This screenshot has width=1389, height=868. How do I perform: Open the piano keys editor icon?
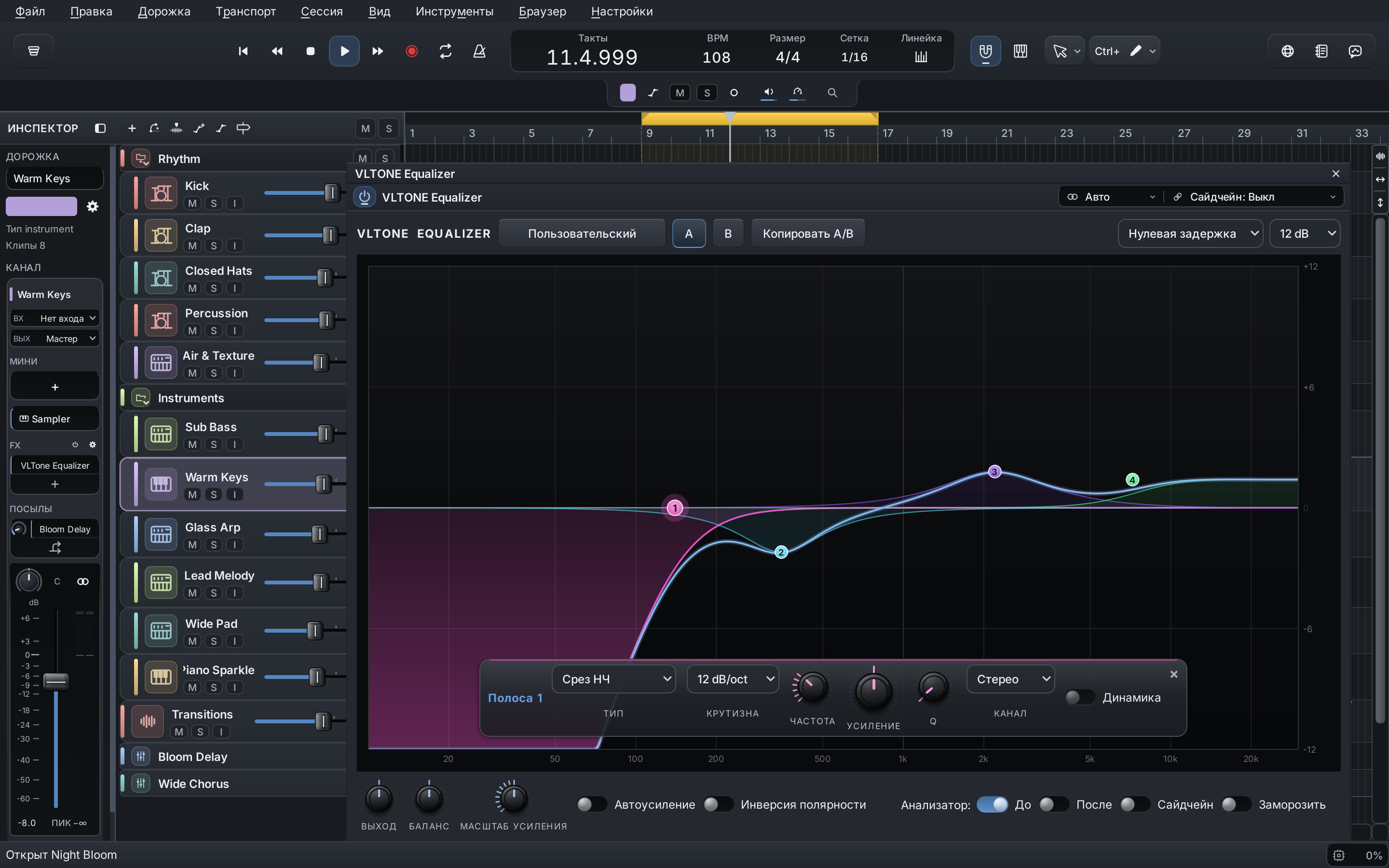[1020, 51]
